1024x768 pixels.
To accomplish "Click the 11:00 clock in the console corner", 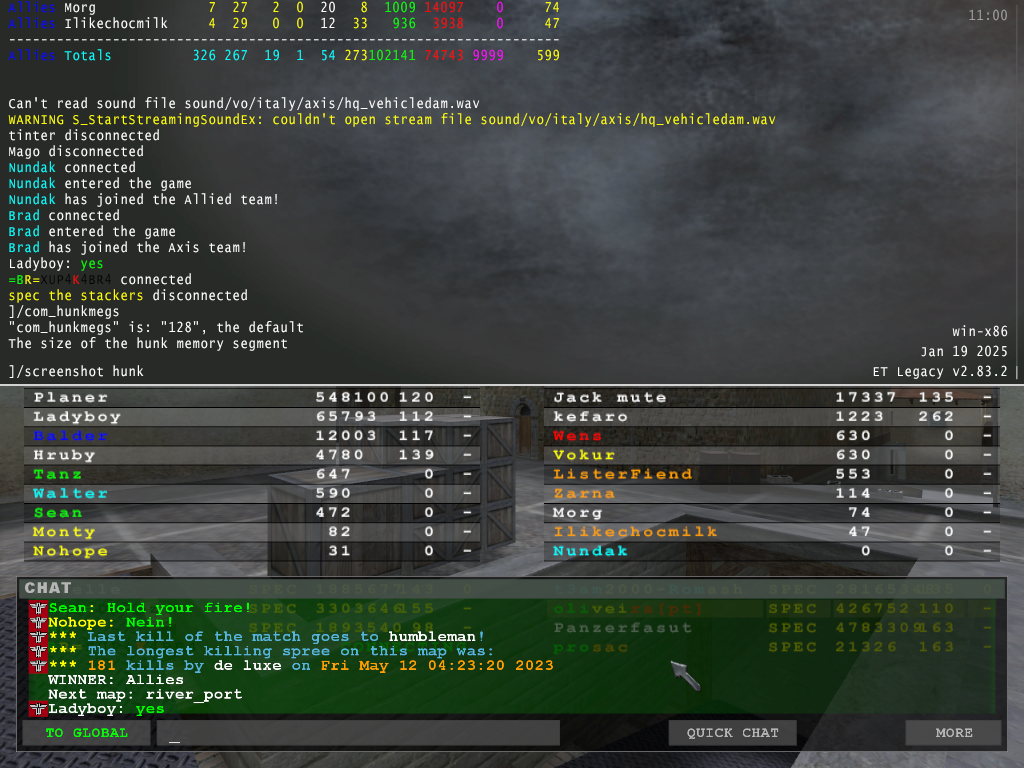I will pos(987,15).
